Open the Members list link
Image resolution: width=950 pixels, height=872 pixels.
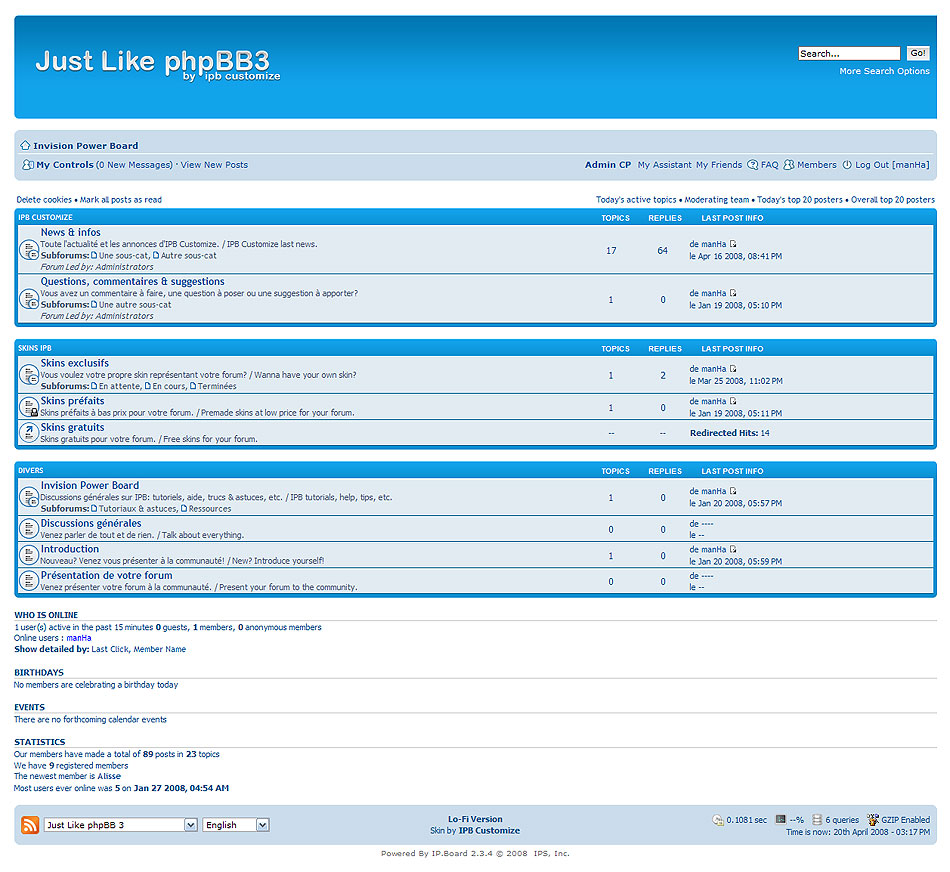tap(817, 165)
